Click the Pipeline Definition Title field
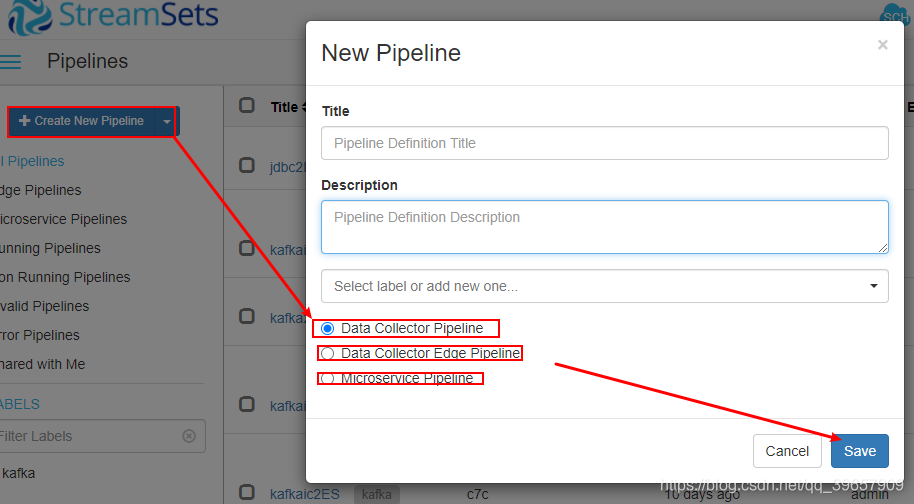This screenshot has width=914, height=504. point(604,143)
